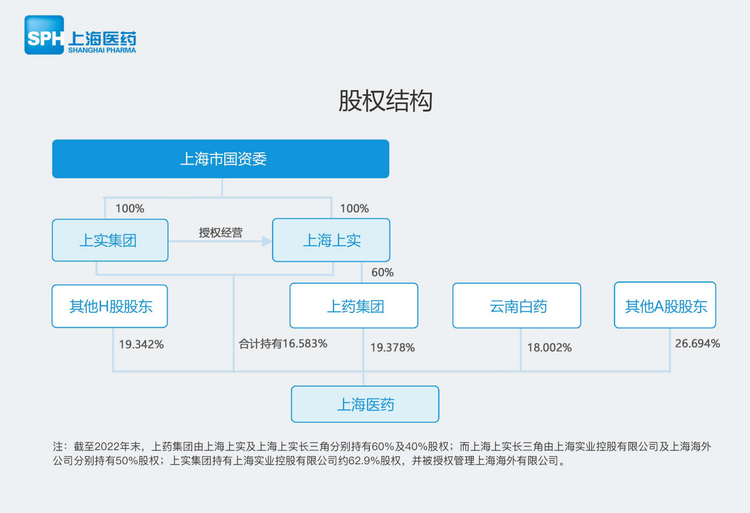Select the 上药集团 box
Viewport: 750px width, 513px height.
(x=354, y=306)
